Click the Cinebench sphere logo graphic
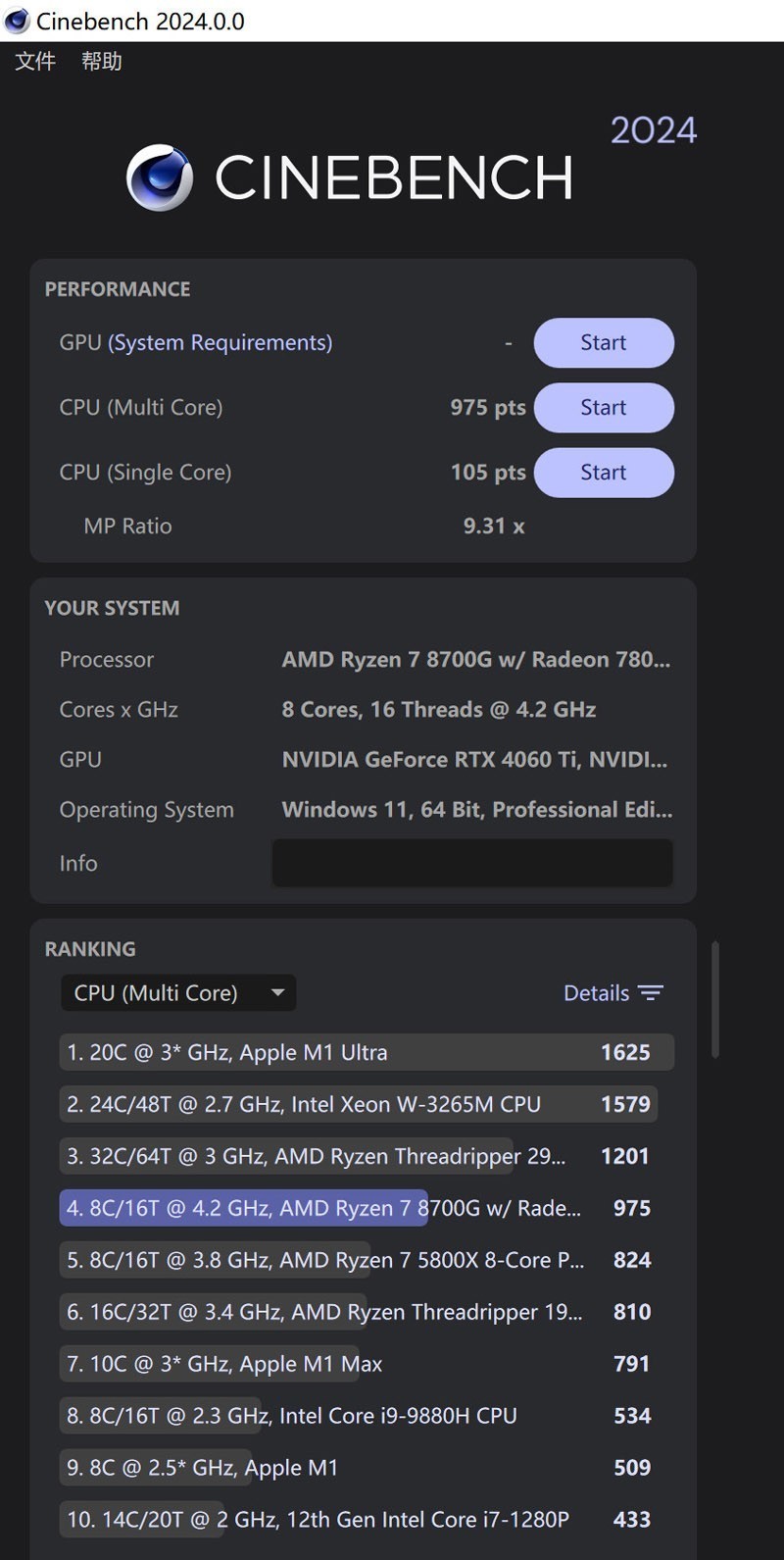784x1560 pixels. pos(163,177)
